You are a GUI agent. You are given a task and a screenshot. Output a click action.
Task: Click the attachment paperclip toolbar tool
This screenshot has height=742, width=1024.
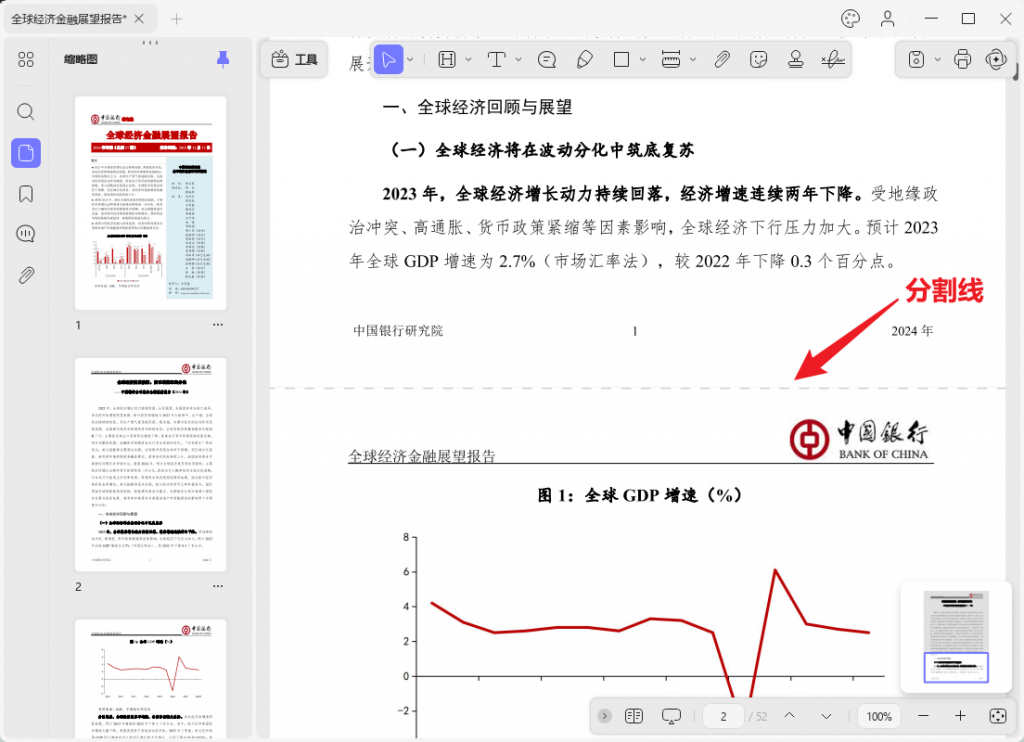[x=722, y=59]
